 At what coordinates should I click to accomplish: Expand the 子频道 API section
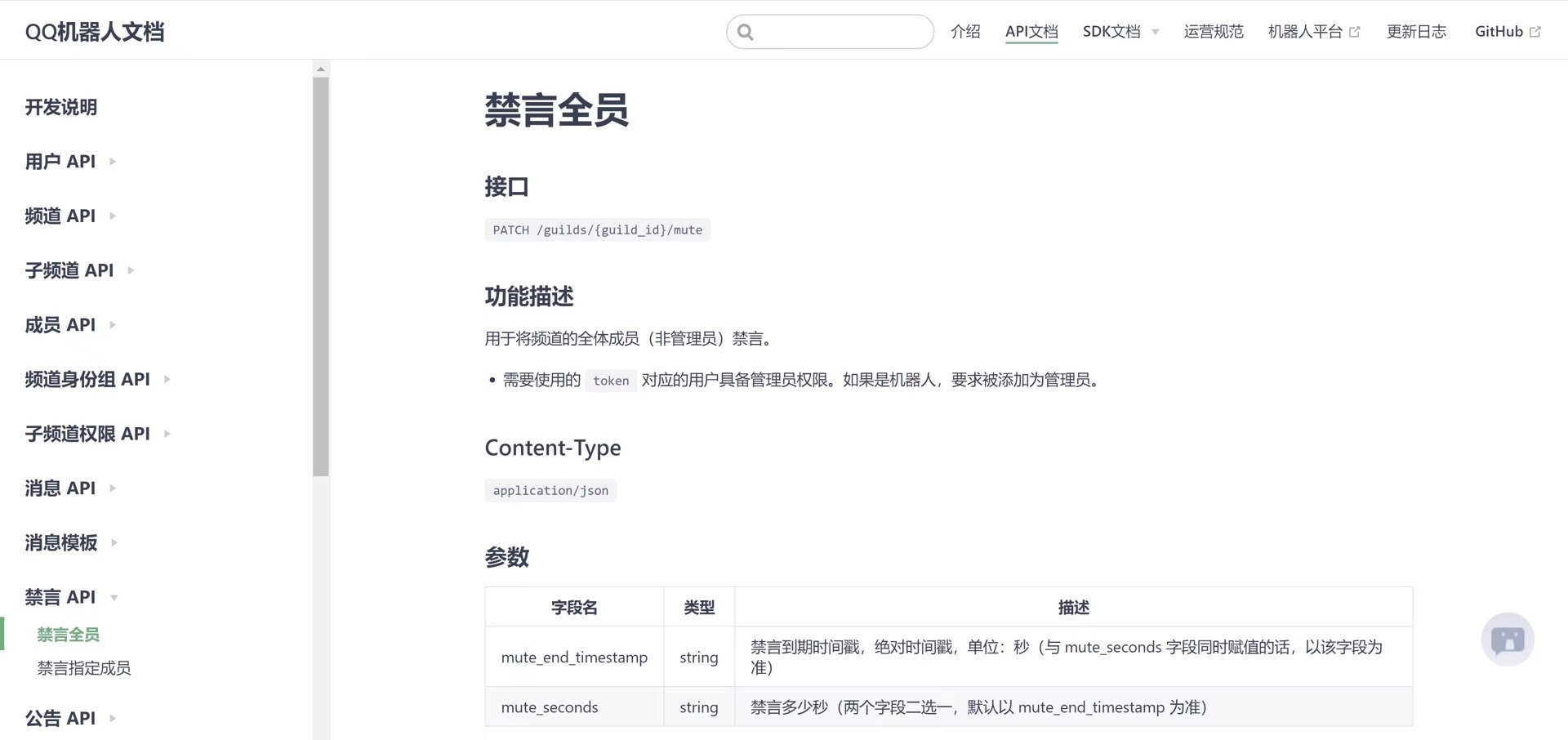click(x=131, y=270)
